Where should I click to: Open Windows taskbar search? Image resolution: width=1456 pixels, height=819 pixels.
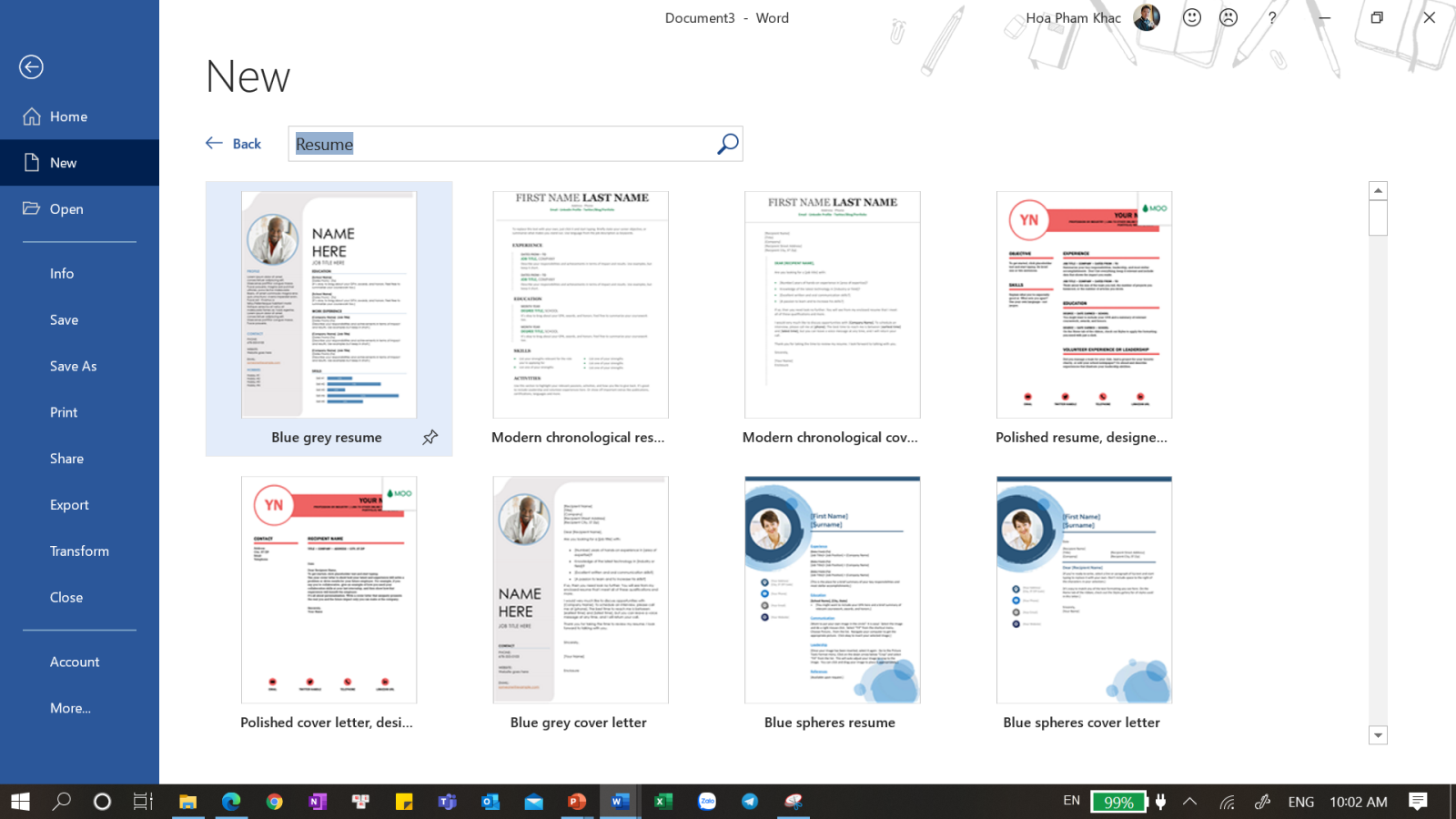click(62, 802)
